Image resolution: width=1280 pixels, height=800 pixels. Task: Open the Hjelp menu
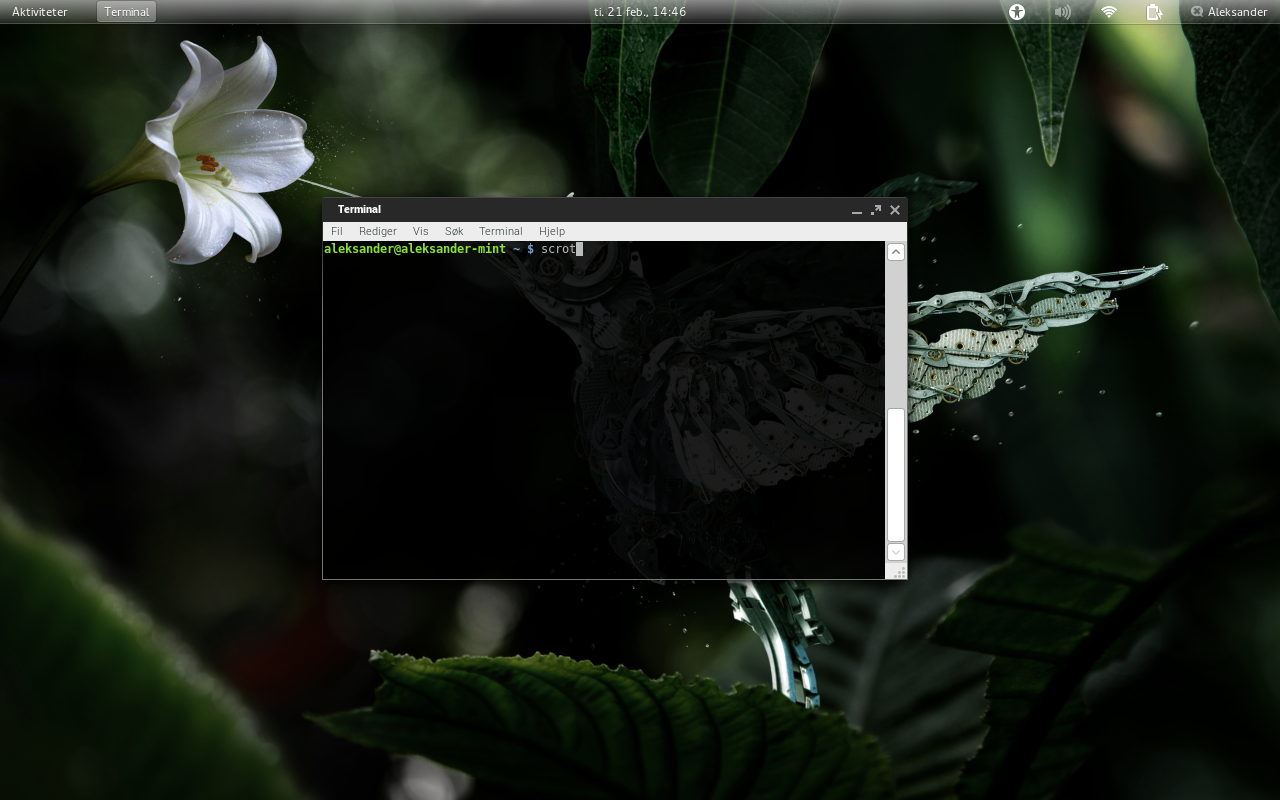coord(552,231)
